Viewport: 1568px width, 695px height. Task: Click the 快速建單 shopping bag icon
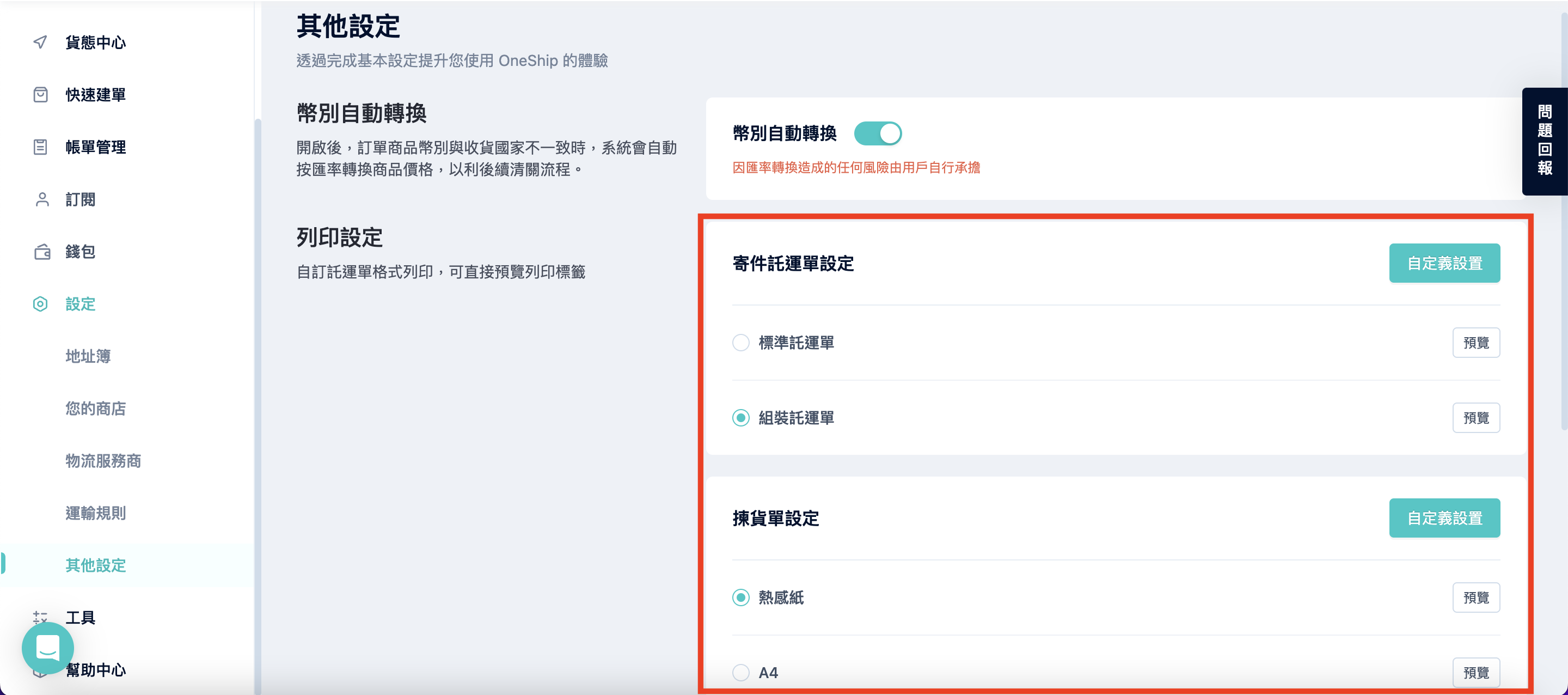40,94
